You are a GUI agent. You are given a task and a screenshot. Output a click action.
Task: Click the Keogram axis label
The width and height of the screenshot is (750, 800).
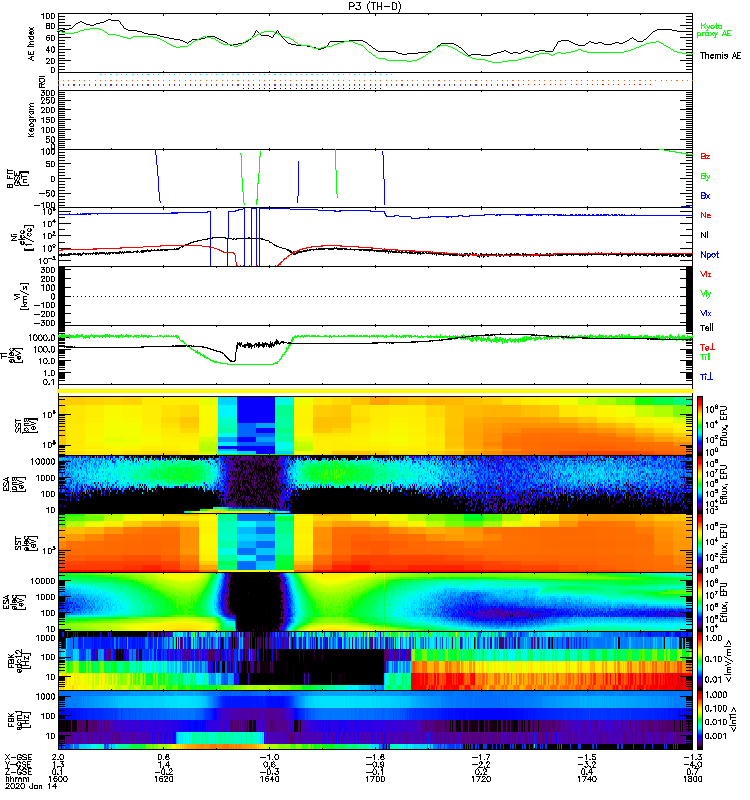(x=31, y=119)
